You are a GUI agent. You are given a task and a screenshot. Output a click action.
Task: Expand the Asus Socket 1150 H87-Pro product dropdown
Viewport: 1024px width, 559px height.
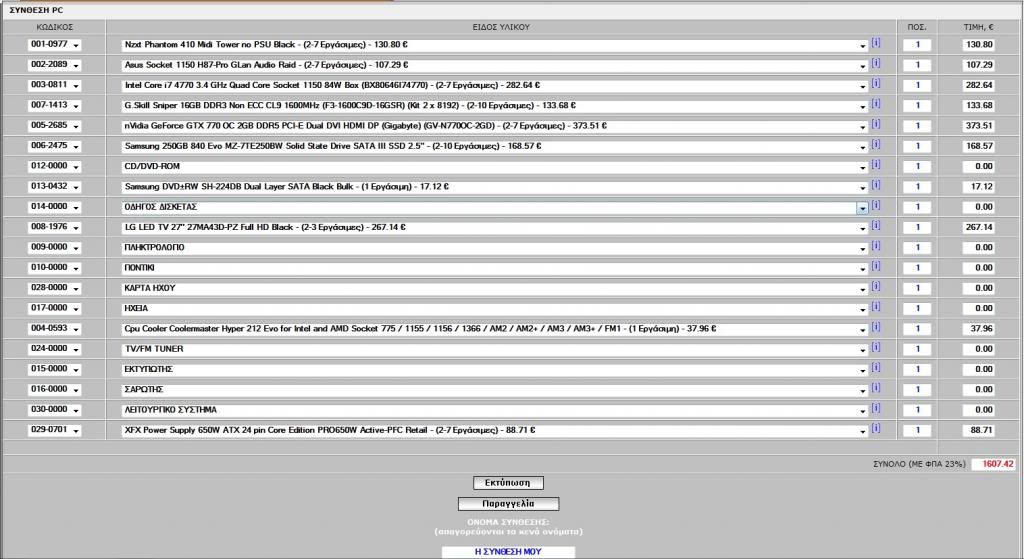tap(862, 66)
